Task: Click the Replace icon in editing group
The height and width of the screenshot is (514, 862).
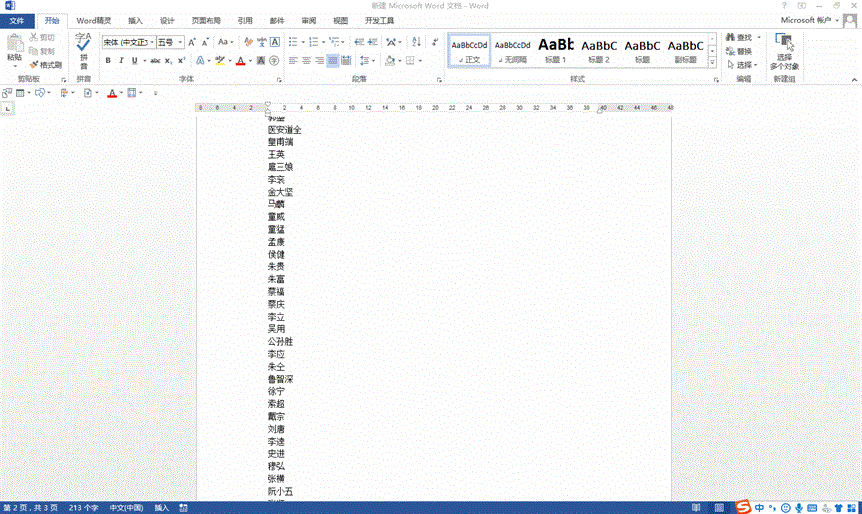Action: tap(738, 51)
